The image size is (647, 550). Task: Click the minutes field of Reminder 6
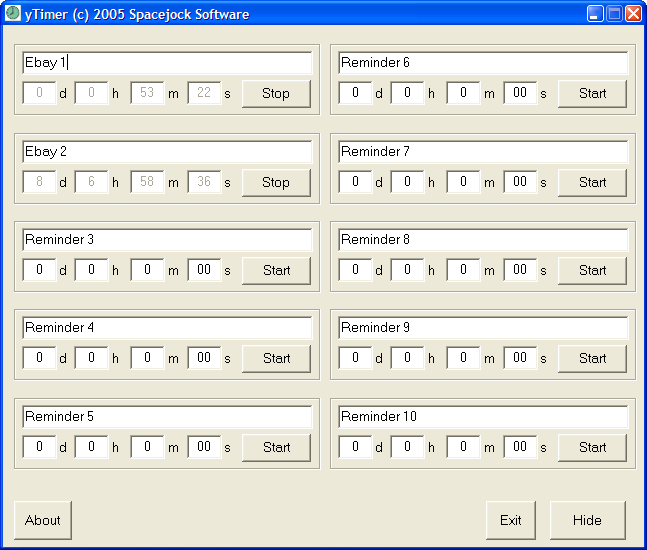463,93
